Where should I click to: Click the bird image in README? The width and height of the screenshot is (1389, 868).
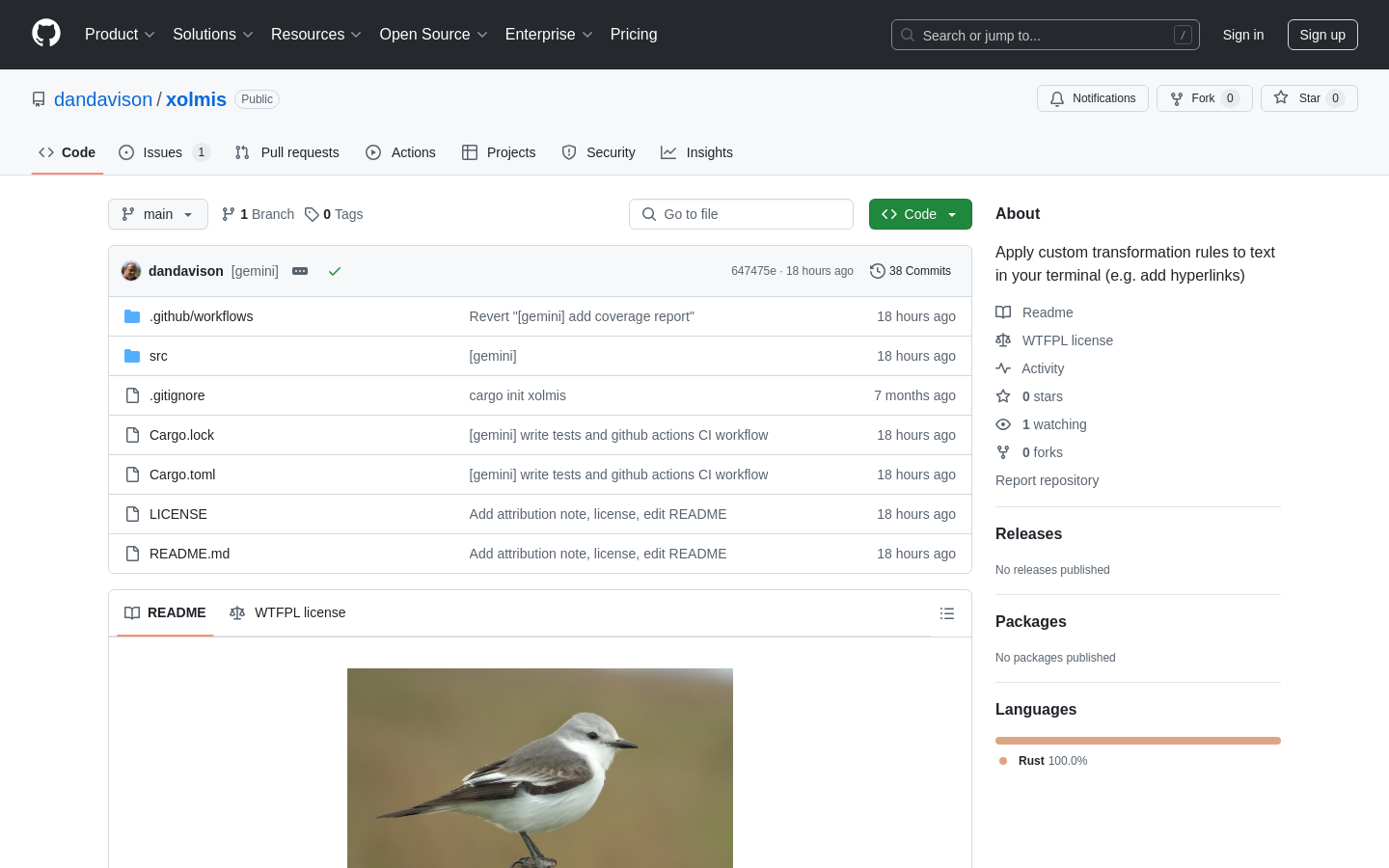coord(540,768)
